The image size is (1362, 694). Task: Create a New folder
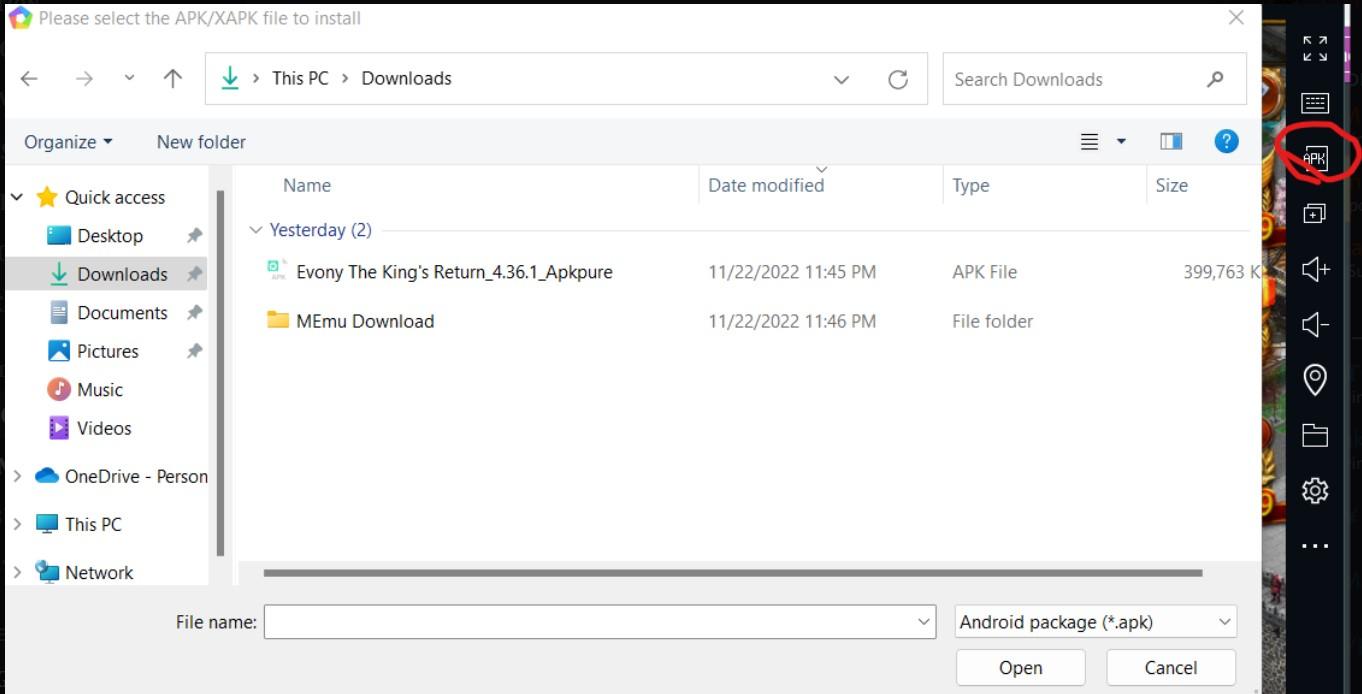tap(201, 142)
